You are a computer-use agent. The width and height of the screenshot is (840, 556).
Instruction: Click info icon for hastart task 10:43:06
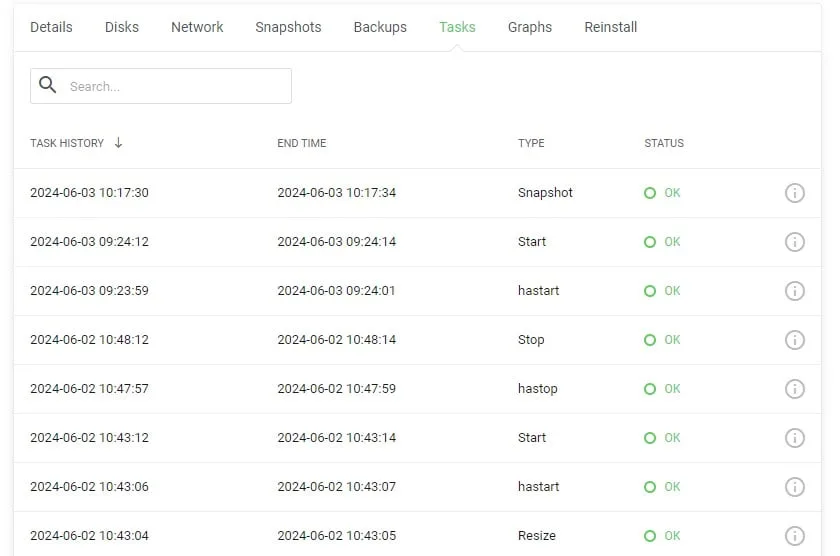tap(794, 487)
